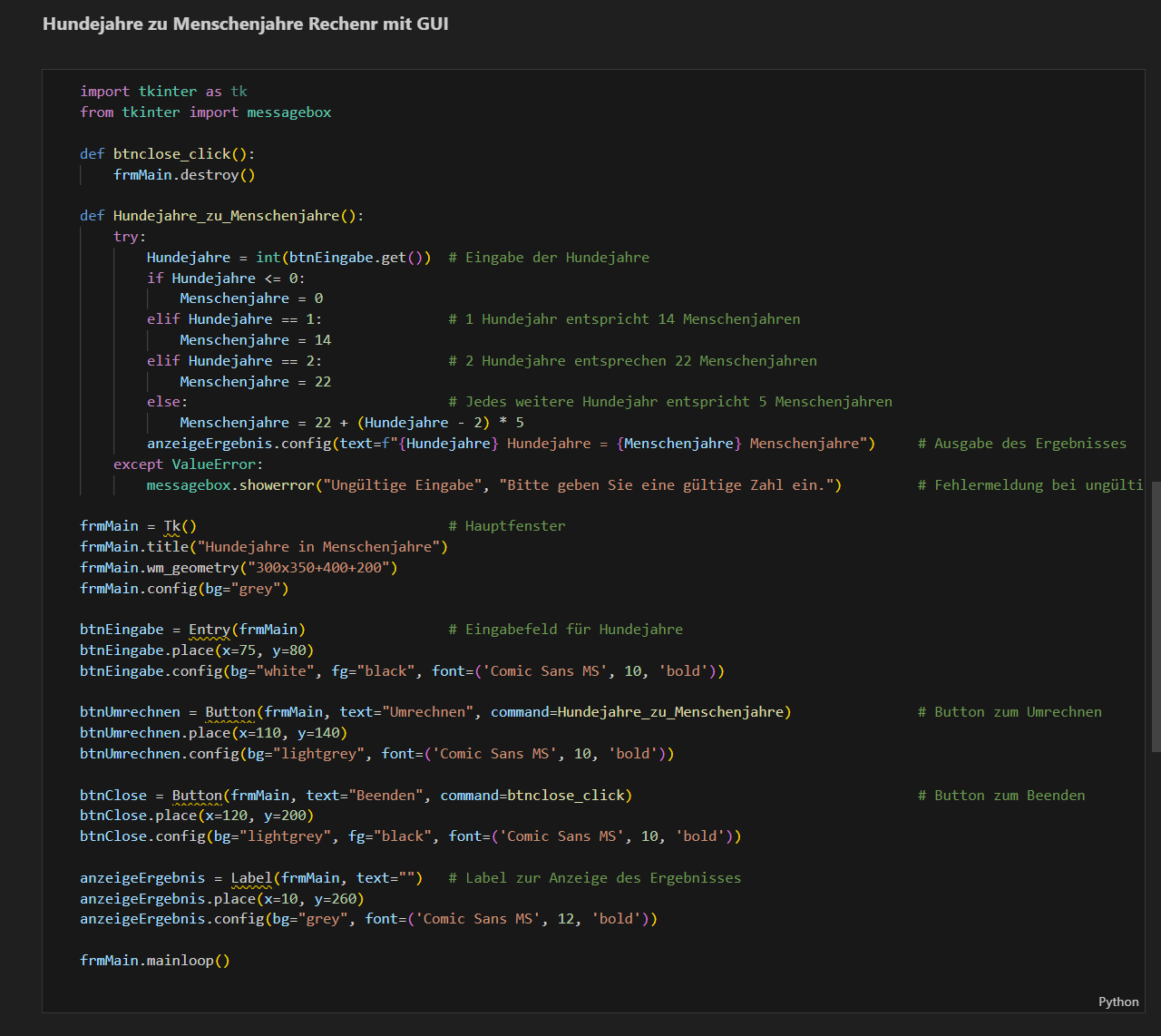Screen dimensions: 1161x1036
Task: Click the 'try:' keyword line
Action: (x=130, y=237)
